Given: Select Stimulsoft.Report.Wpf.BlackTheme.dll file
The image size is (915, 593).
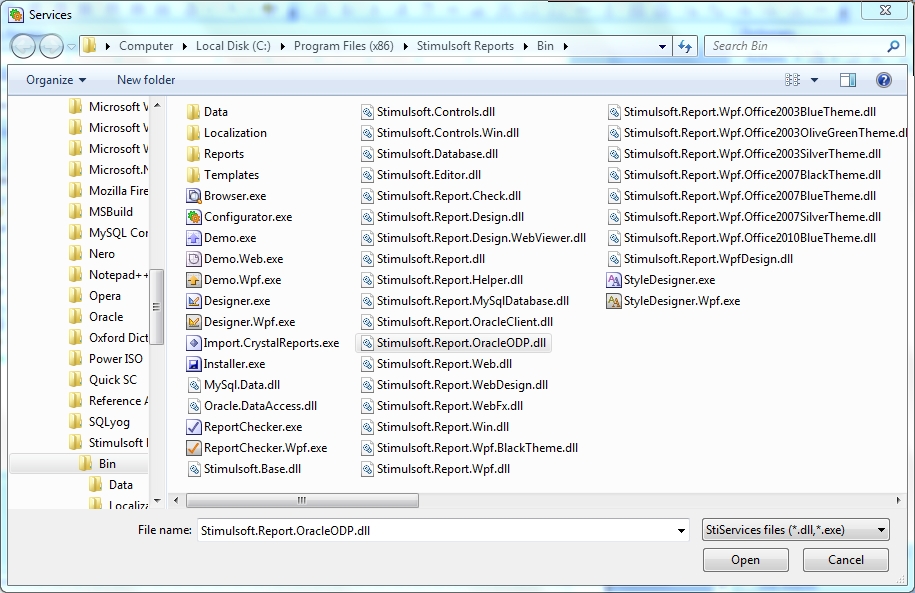Looking at the screenshot, I should click(470, 448).
